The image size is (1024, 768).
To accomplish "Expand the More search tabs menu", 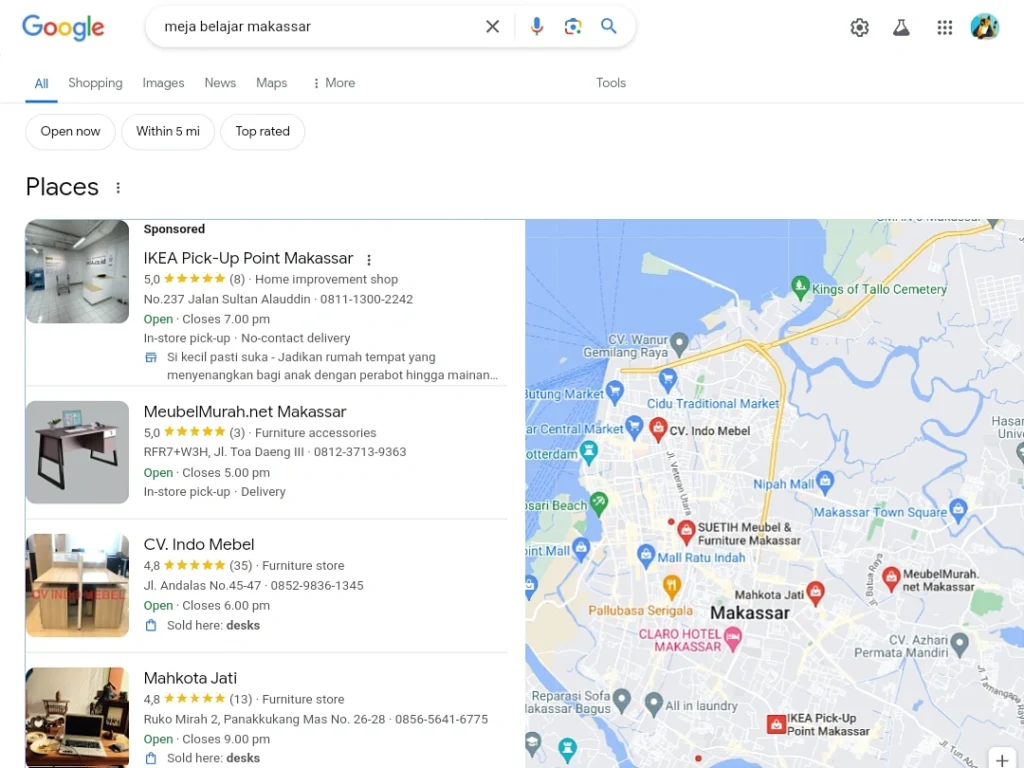I will (x=334, y=83).
